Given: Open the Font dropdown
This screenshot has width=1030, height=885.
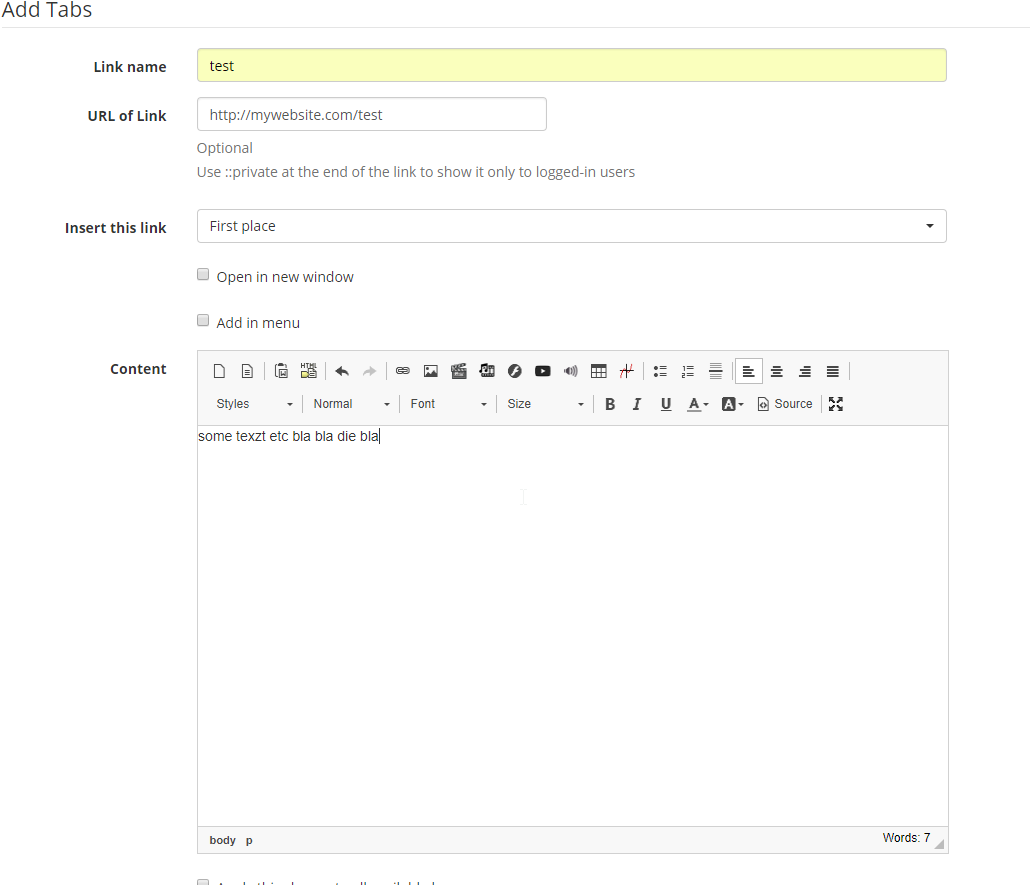Looking at the screenshot, I should (447, 403).
